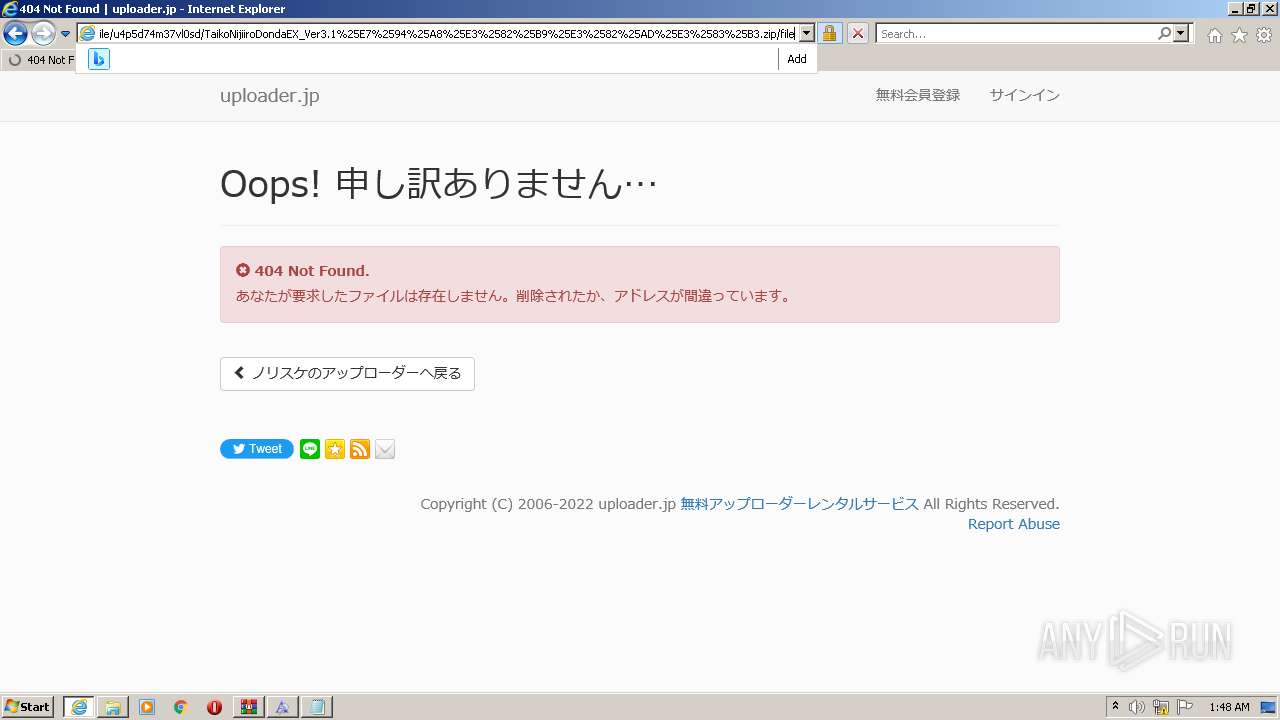Launch Chrome from the taskbar
This screenshot has height=720, width=1280.
click(181, 707)
